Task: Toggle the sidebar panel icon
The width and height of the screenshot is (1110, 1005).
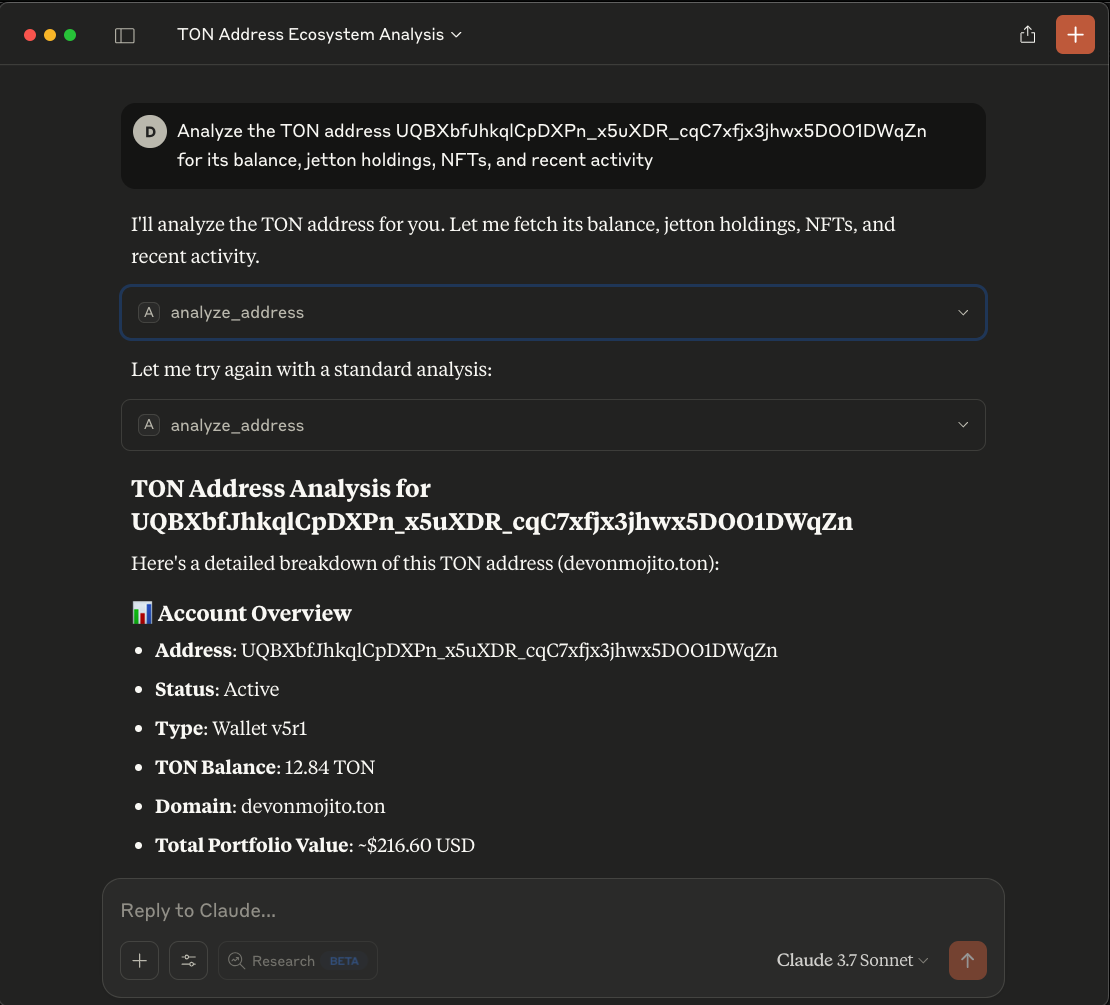Action: (x=125, y=35)
